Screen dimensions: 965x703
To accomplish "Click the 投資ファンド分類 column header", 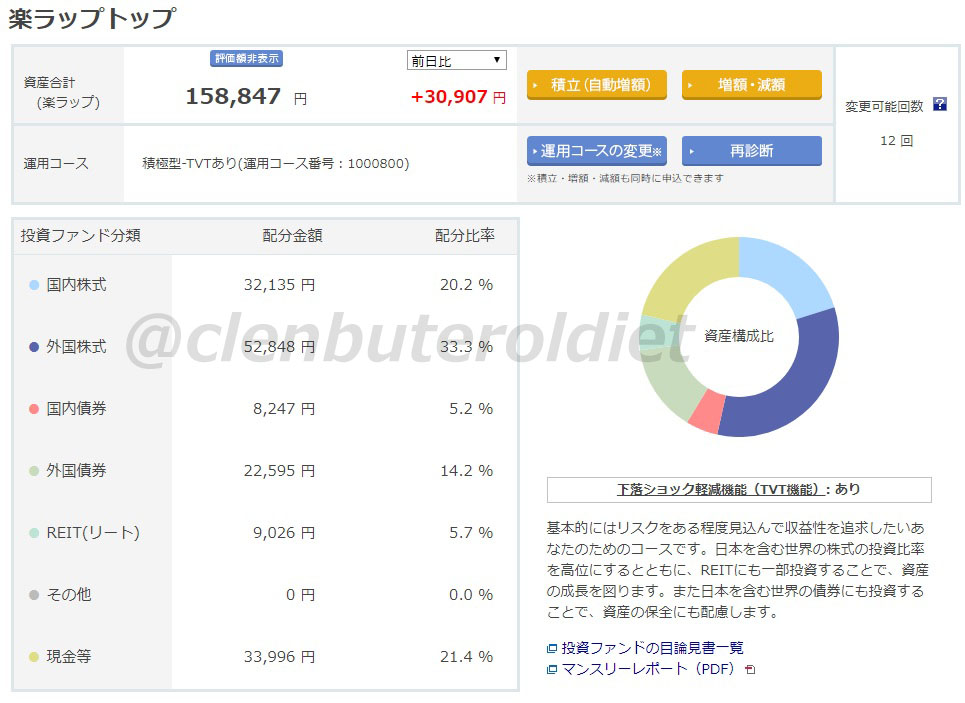I will 81,235.
